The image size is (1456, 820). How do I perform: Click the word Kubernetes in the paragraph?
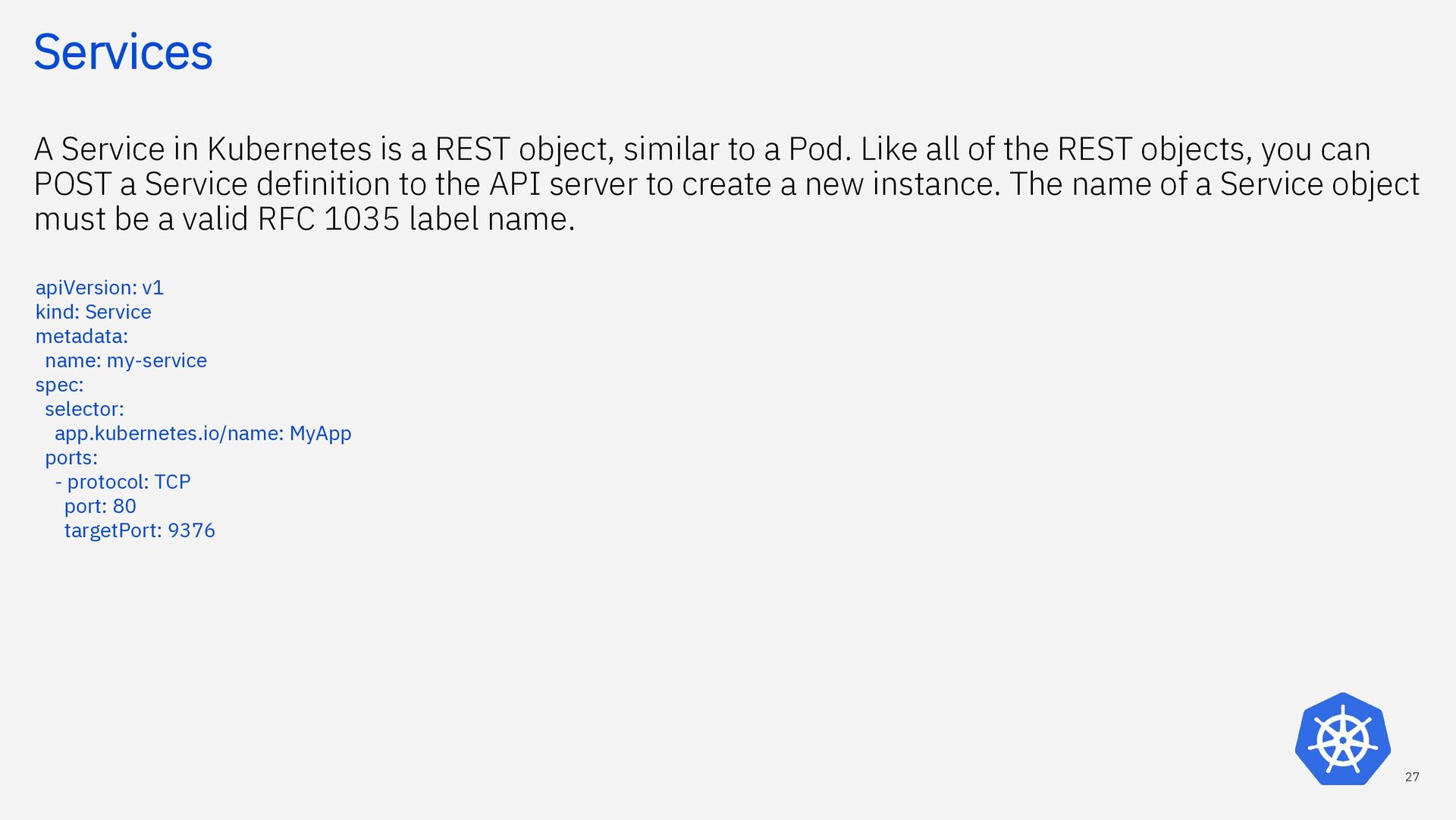click(289, 149)
